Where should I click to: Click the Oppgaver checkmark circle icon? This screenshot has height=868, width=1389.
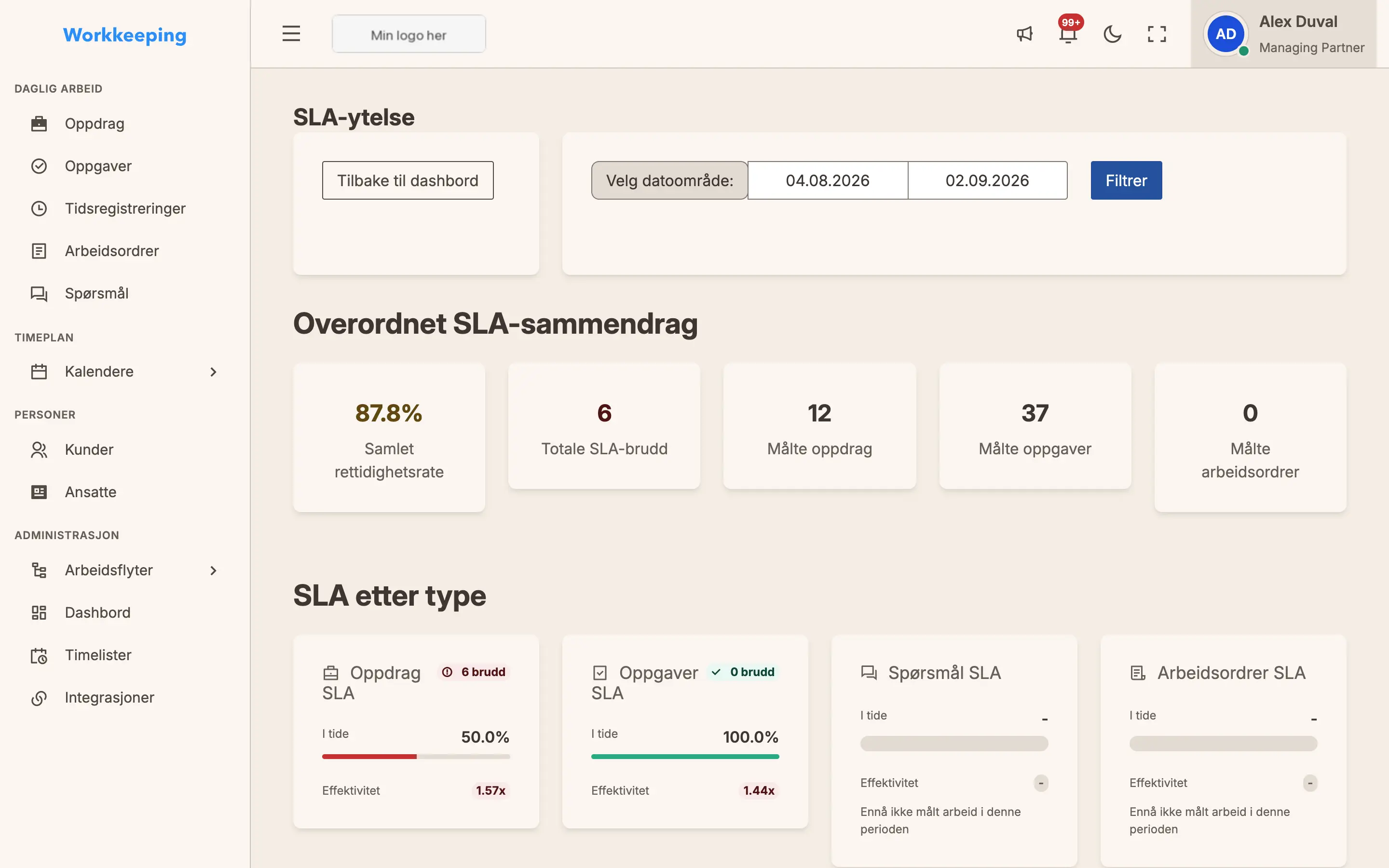click(x=39, y=166)
